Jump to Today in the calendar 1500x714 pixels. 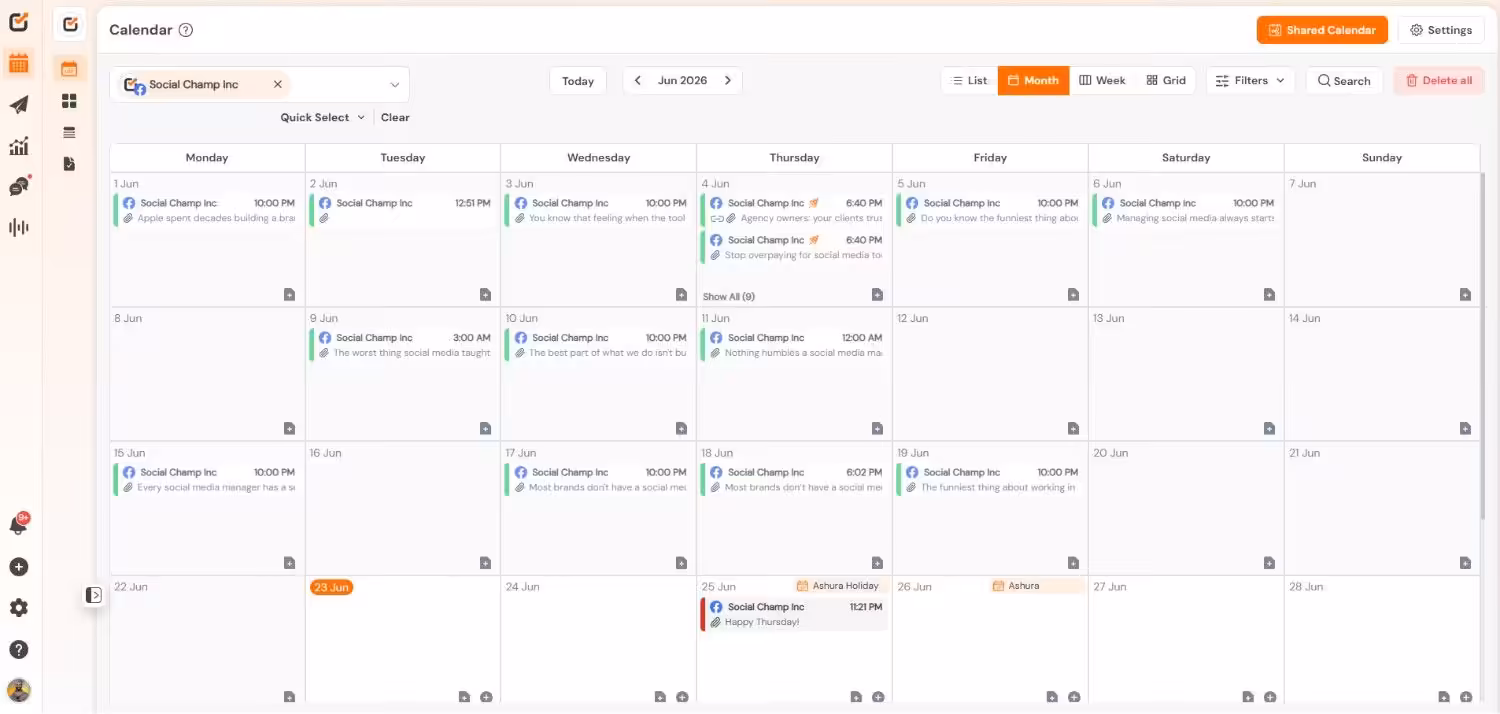coord(578,81)
